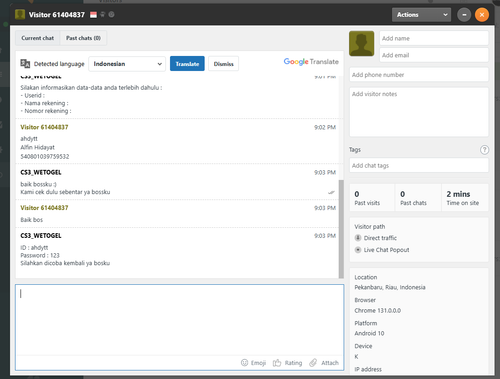The height and width of the screenshot is (379, 500).
Task: Click the Direct traffic path icon
Action: coord(358,238)
